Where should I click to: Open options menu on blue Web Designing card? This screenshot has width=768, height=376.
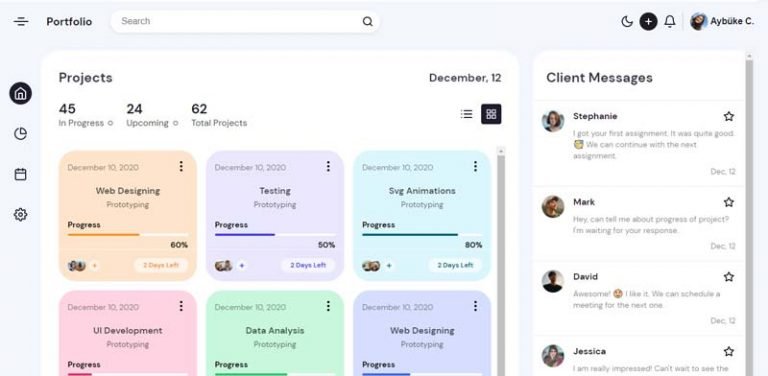pos(475,306)
